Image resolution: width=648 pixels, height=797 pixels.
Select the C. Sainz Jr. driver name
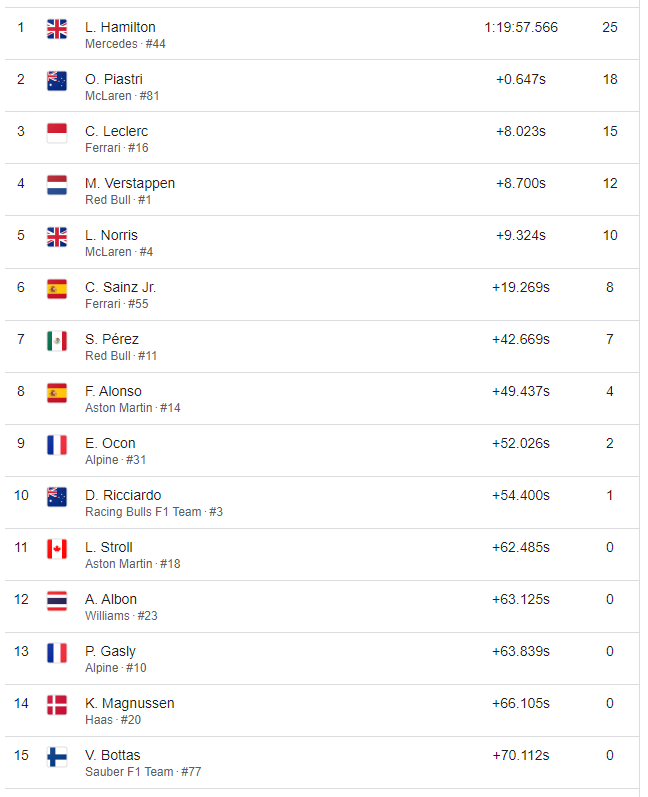[x=120, y=287]
